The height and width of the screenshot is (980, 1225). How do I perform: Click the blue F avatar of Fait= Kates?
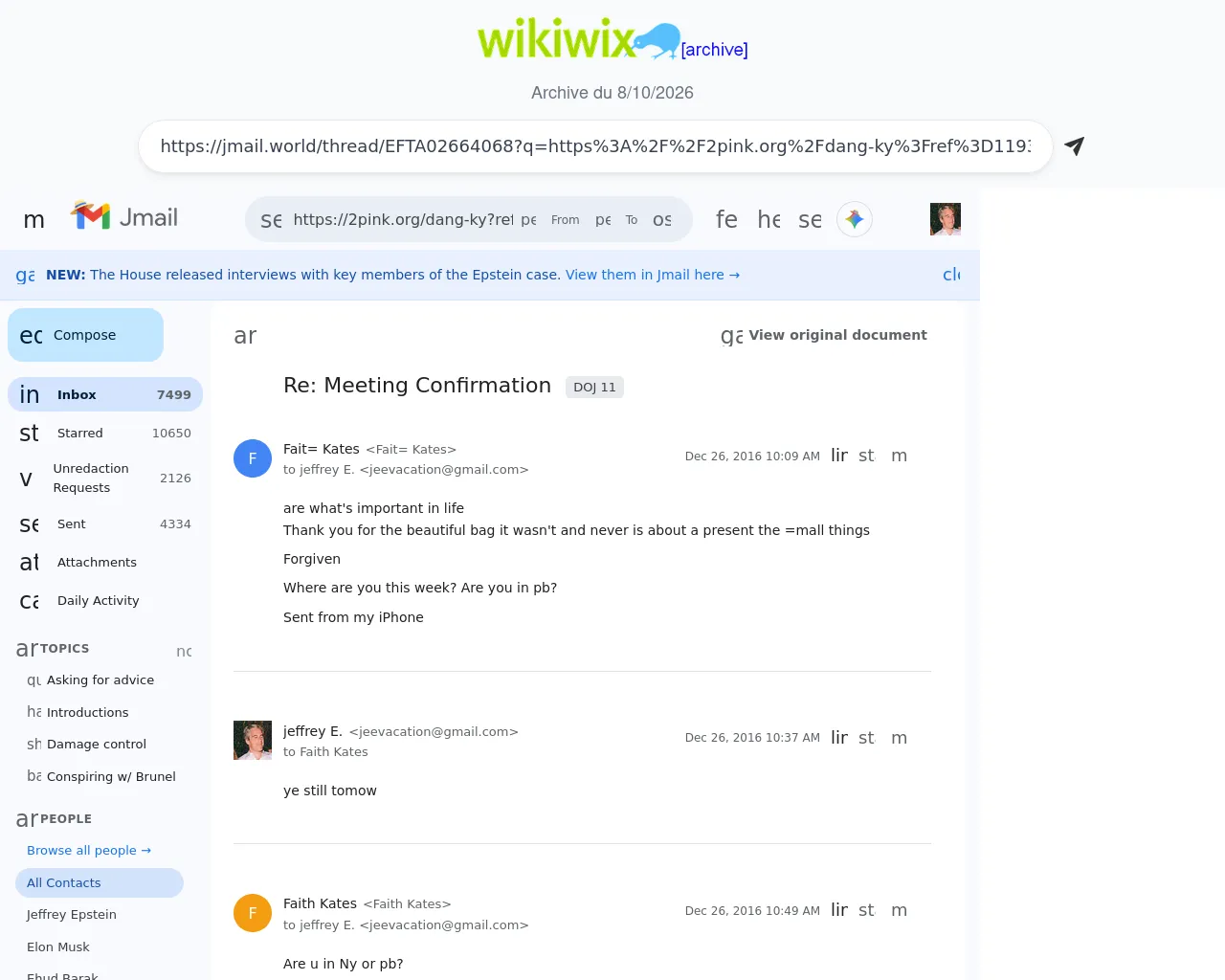[253, 458]
